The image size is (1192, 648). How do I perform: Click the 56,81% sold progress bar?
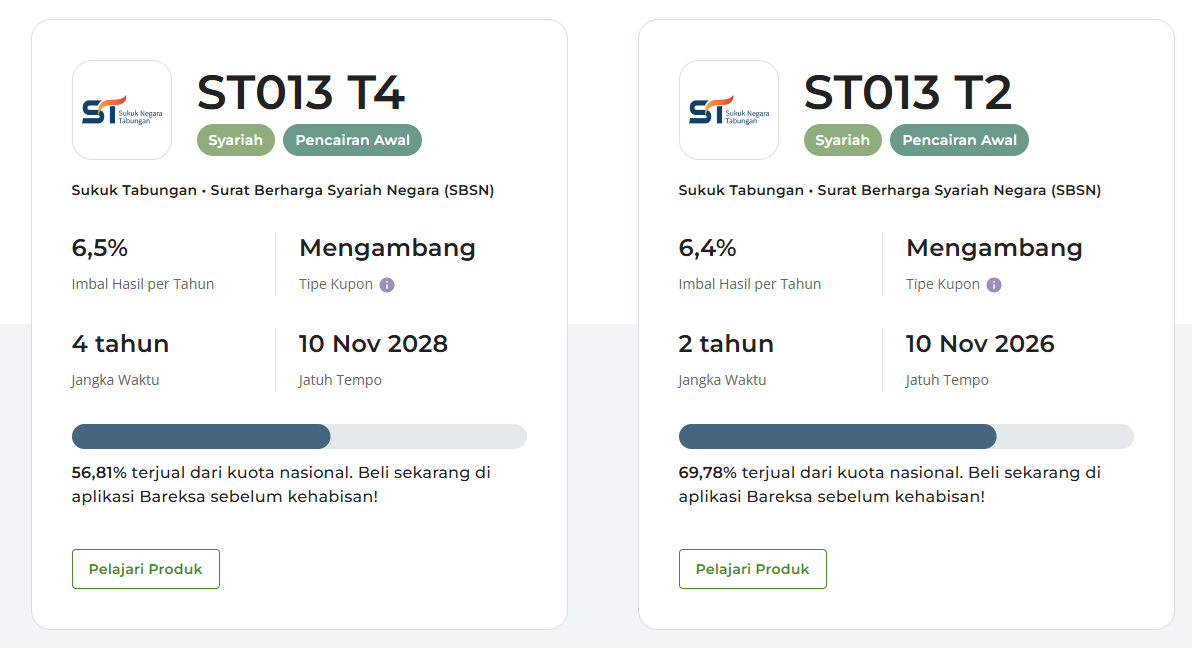pyautogui.click(x=300, y=437)
